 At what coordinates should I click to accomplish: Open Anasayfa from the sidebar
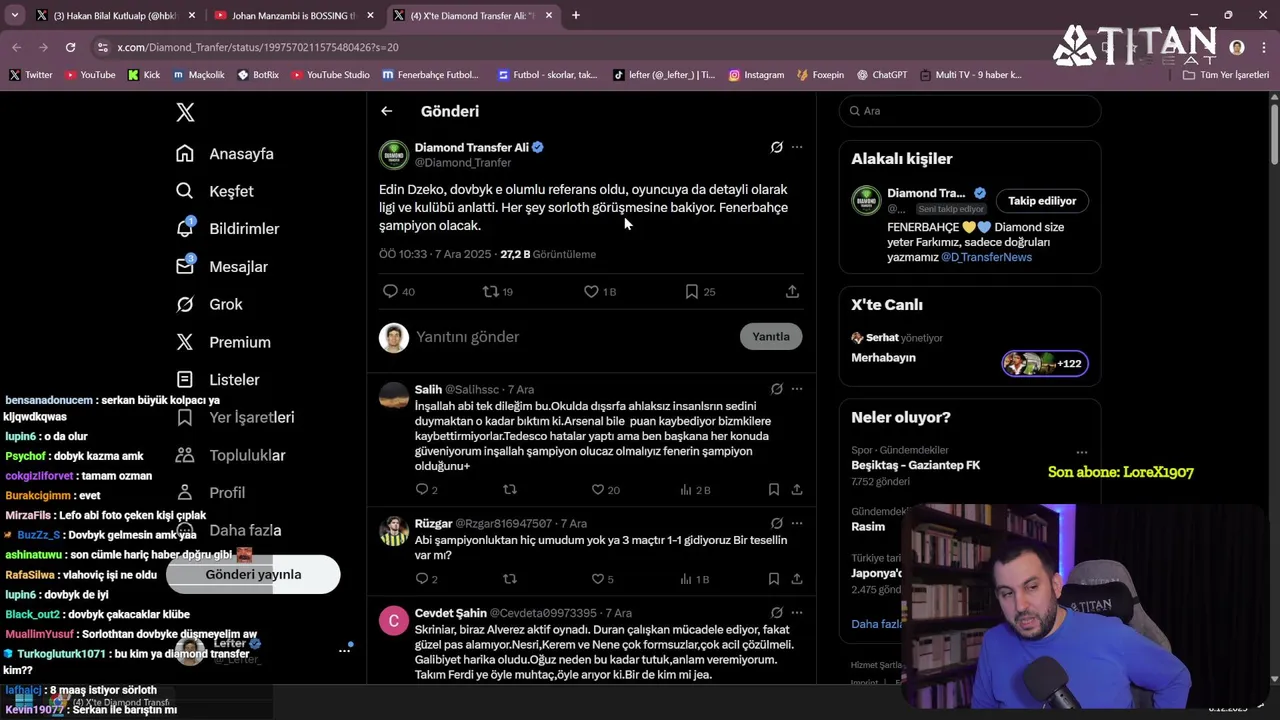tap(225, 154)
